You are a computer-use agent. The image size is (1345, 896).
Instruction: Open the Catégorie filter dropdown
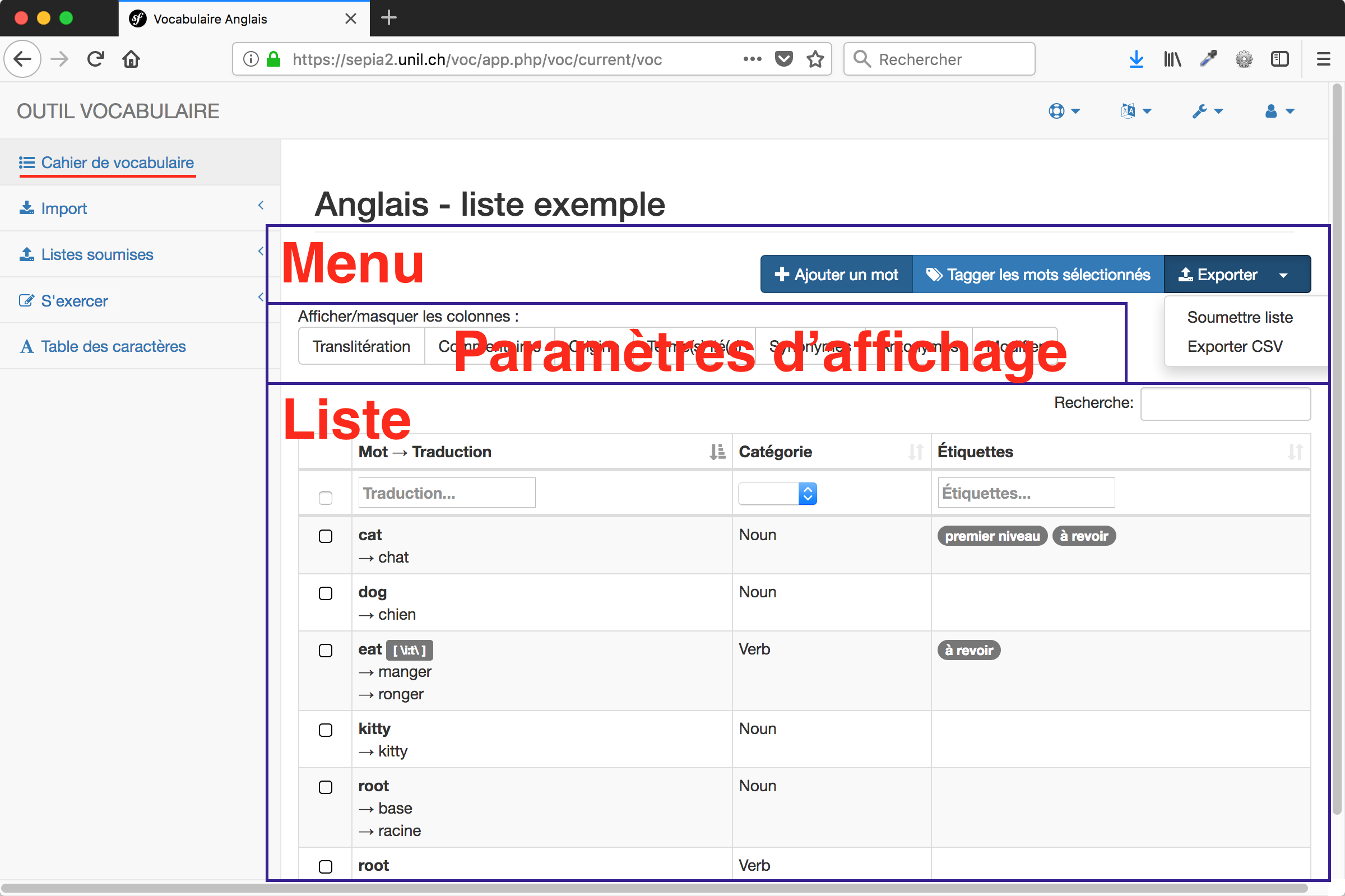(x=777, y=494)
